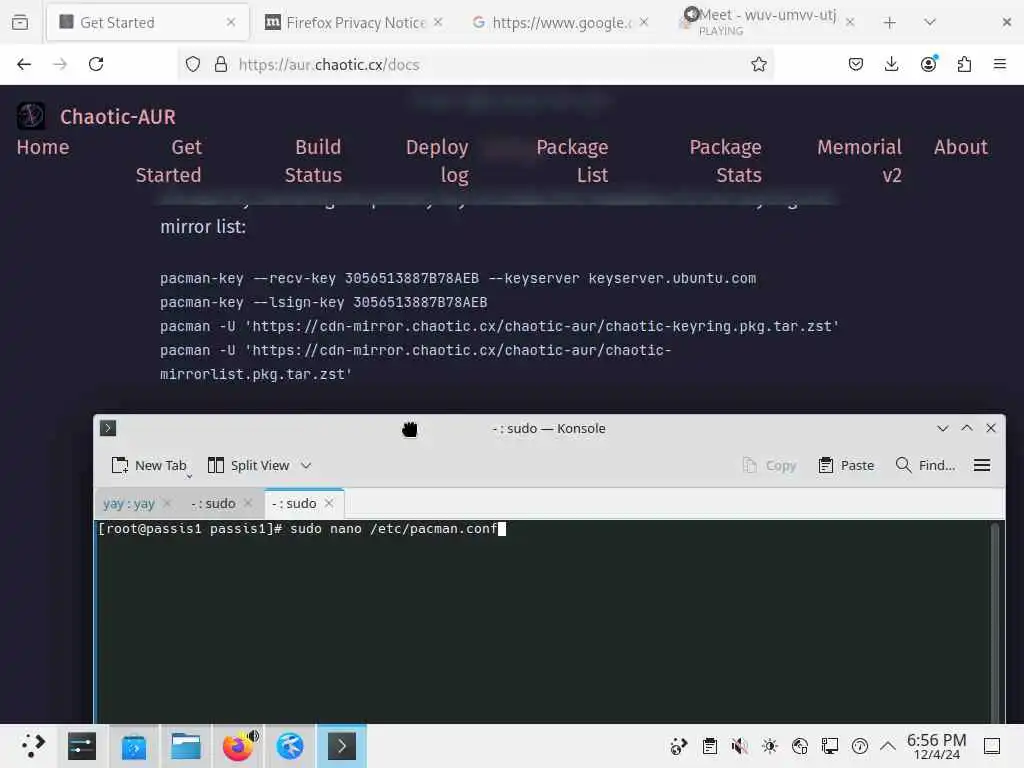This screenshot has width=1024, height=768.
Task: Open Firefox downloads panel
Action: (x=891, y=64)
